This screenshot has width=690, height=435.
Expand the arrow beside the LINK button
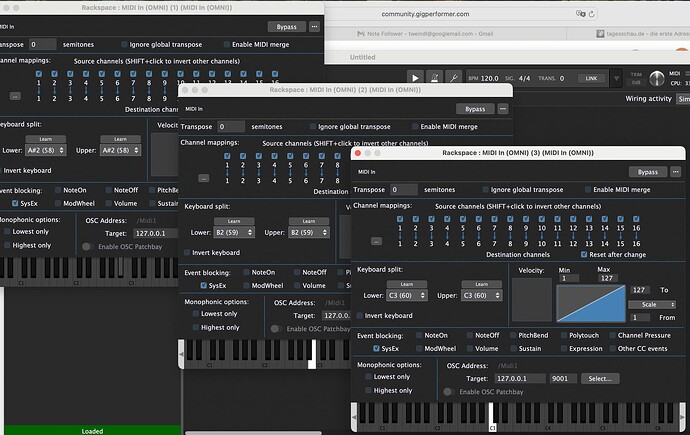coord(616,79)
